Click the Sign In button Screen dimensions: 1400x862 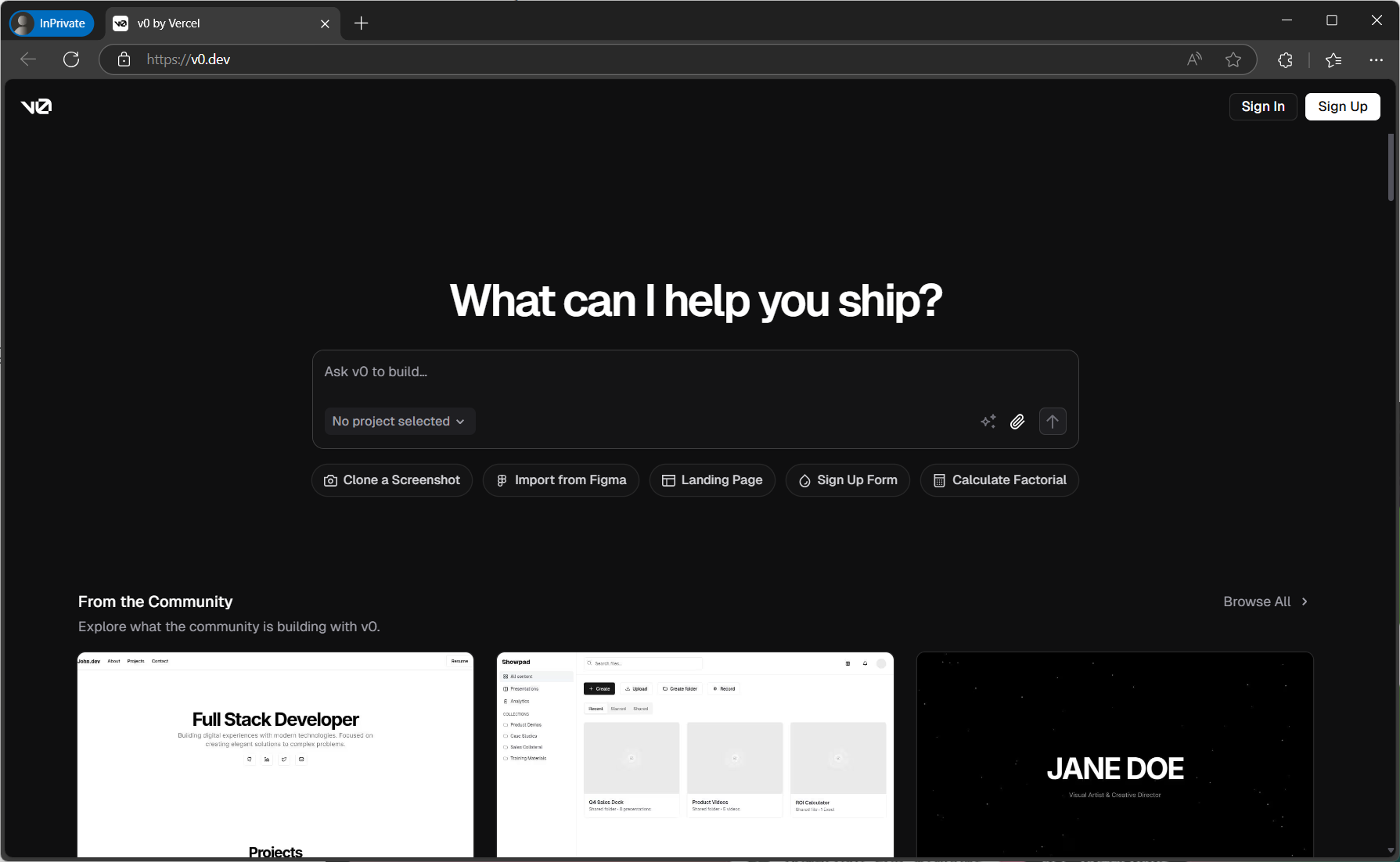(x=1263, y=106)
